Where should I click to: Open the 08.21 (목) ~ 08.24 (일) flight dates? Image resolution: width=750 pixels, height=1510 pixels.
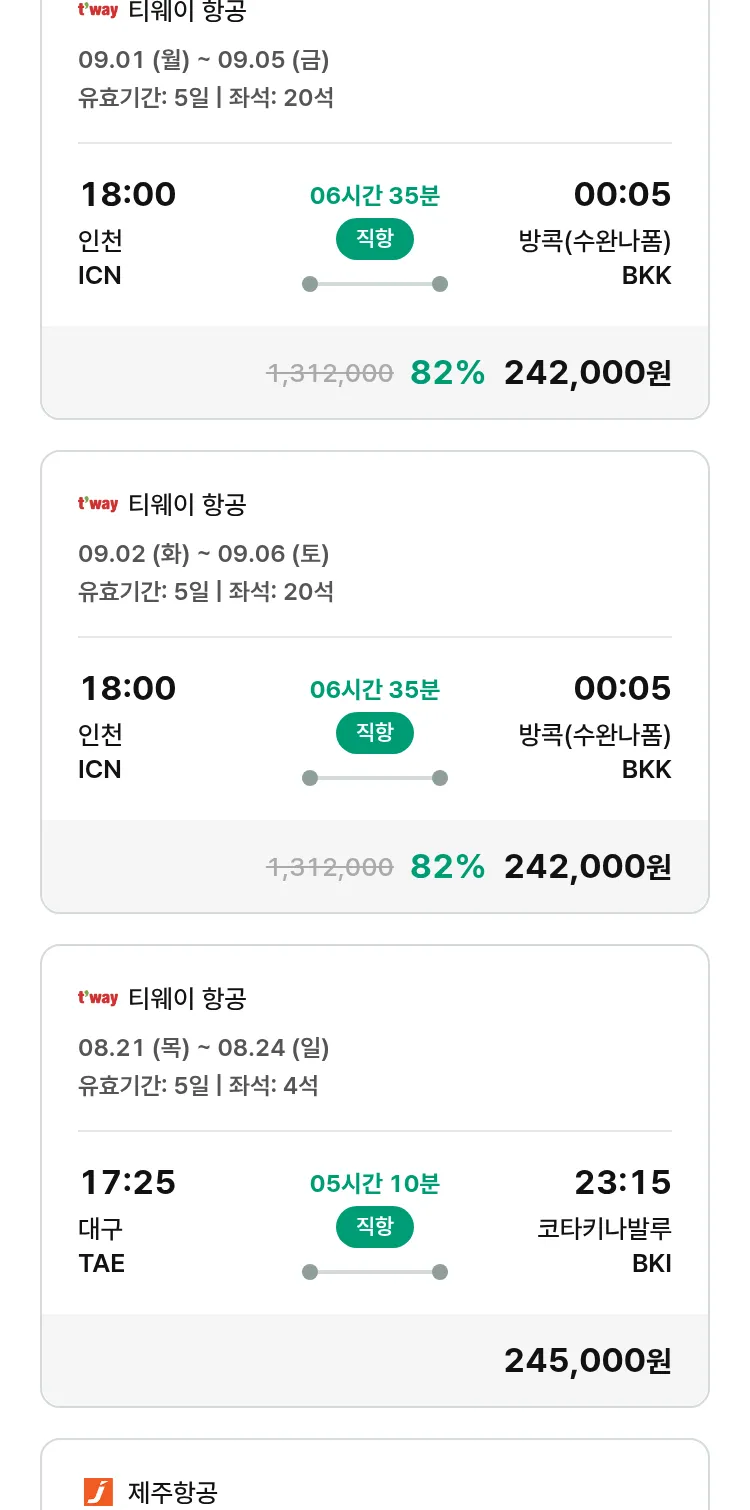click(203, 1047)
